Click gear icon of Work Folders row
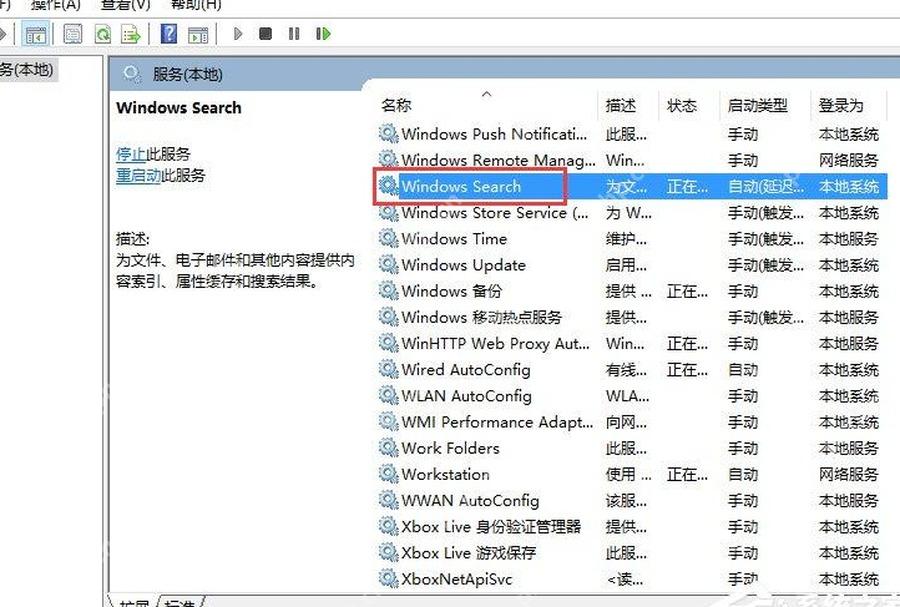 coord(389,448)
